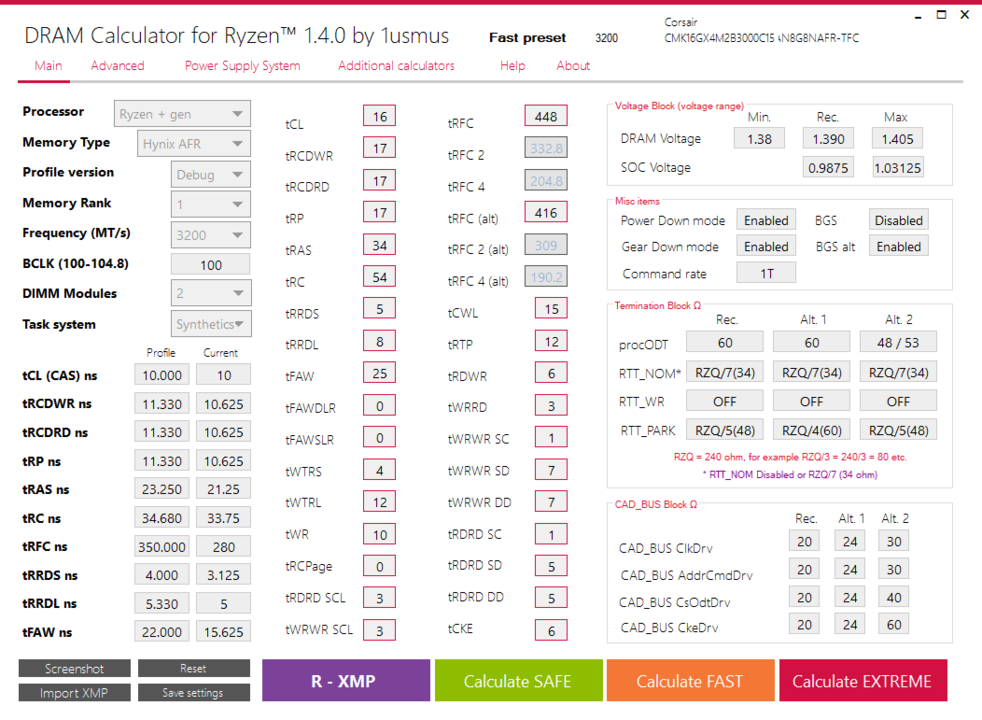This screenshot has width=982, height=720.
Task: Select the tRAS value field
Action: pyautogui.click(x=380, y=245)
